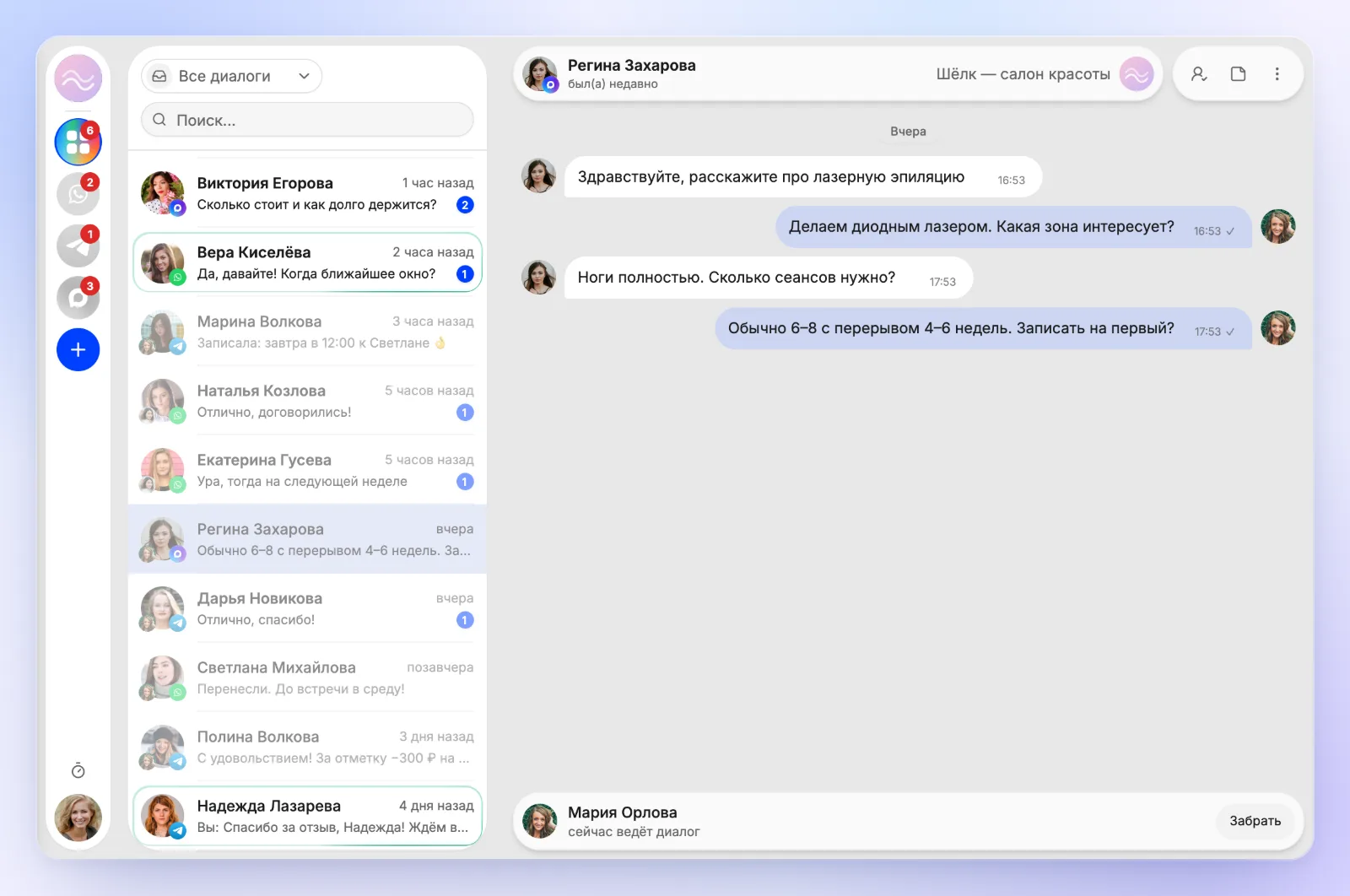Click the reply 'Обычно 6–8 с перерывом' in chat

(983, 328)
